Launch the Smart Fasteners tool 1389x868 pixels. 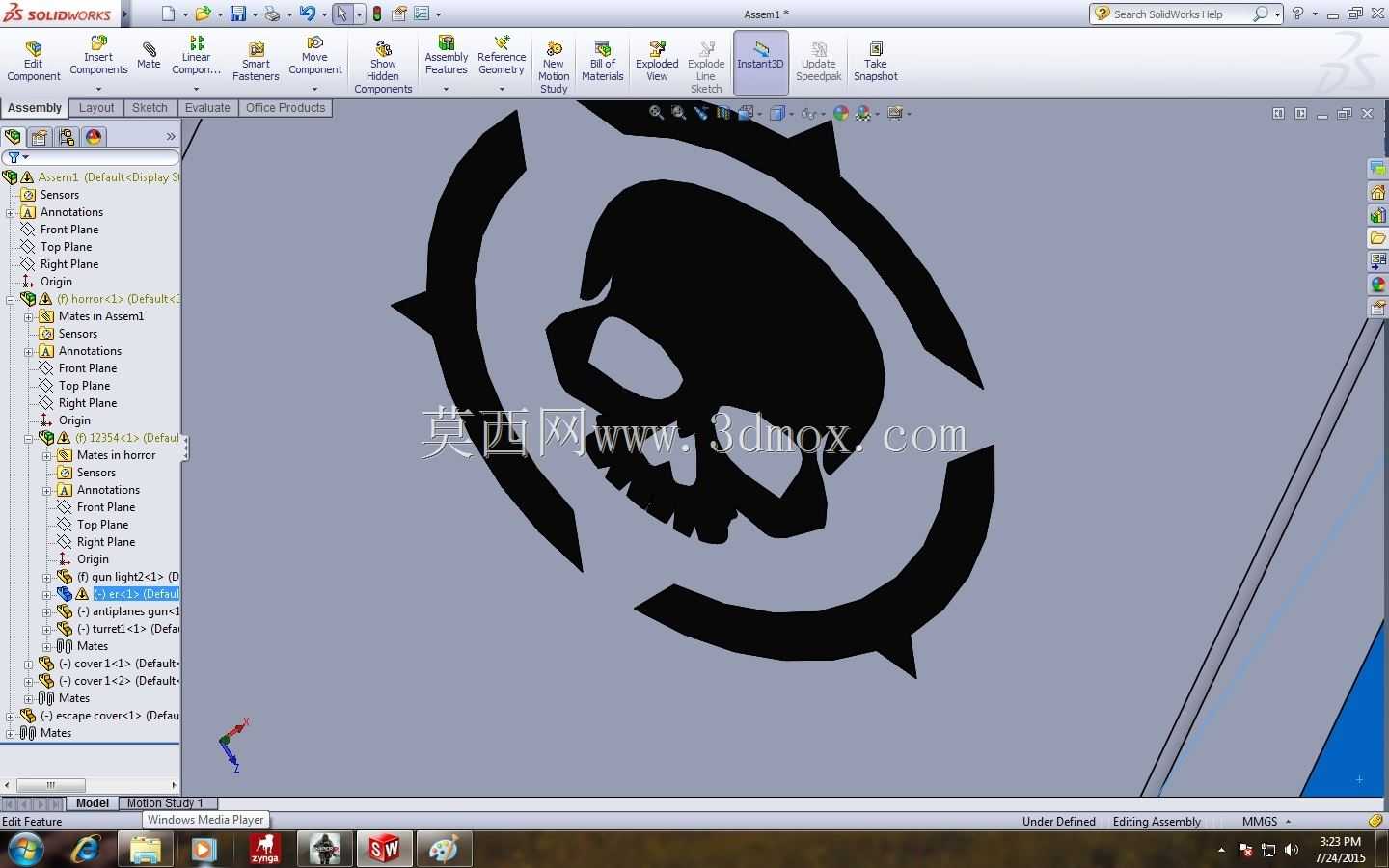pos(256,62)
